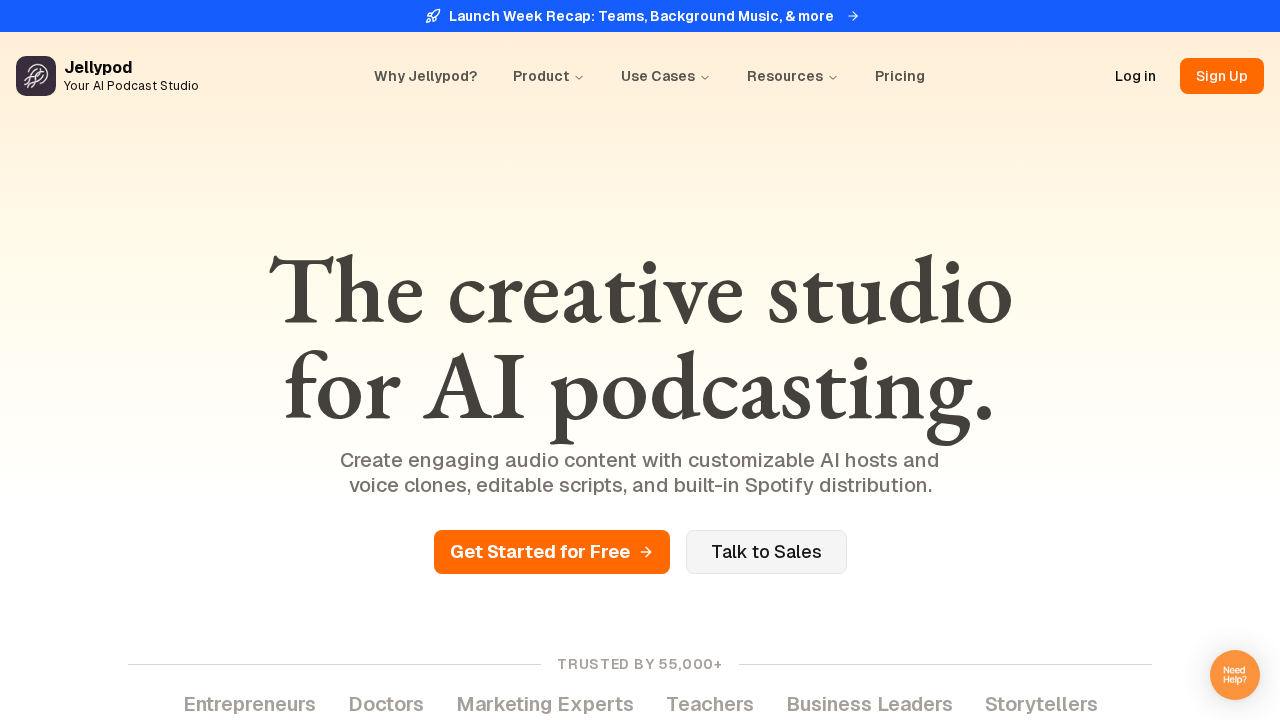Click the rocket icon in announcement banner
The height and width of the screenshot is (720, 1280).
pos(433,16)
